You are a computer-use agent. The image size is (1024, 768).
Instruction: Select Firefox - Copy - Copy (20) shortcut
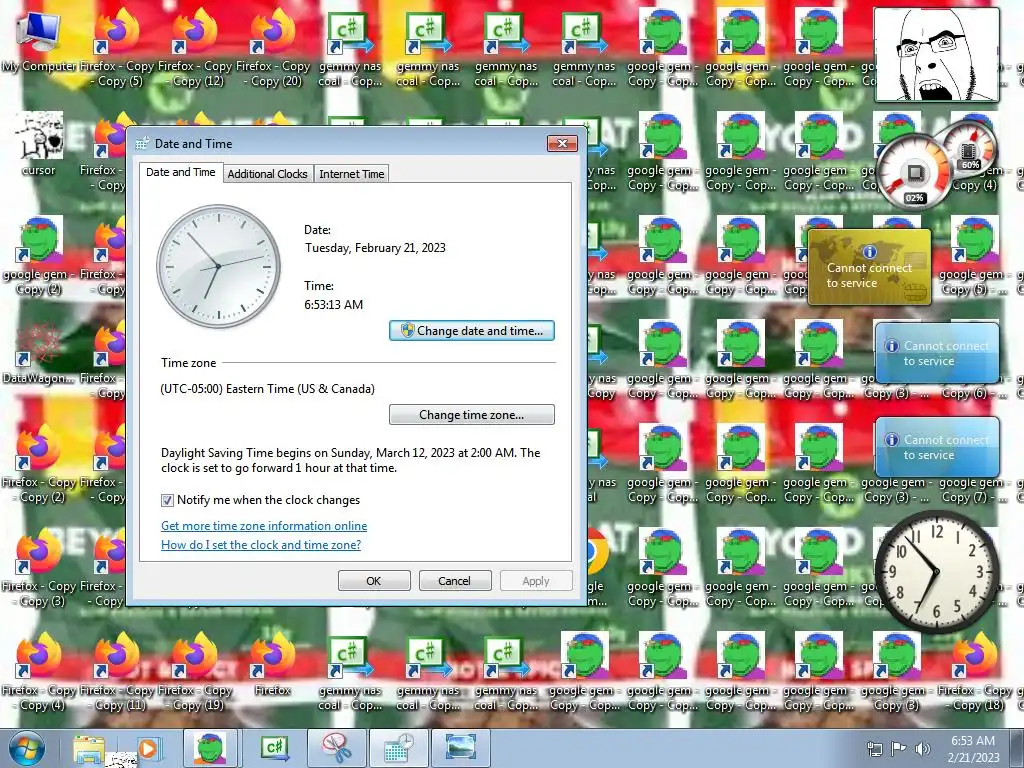273,48
